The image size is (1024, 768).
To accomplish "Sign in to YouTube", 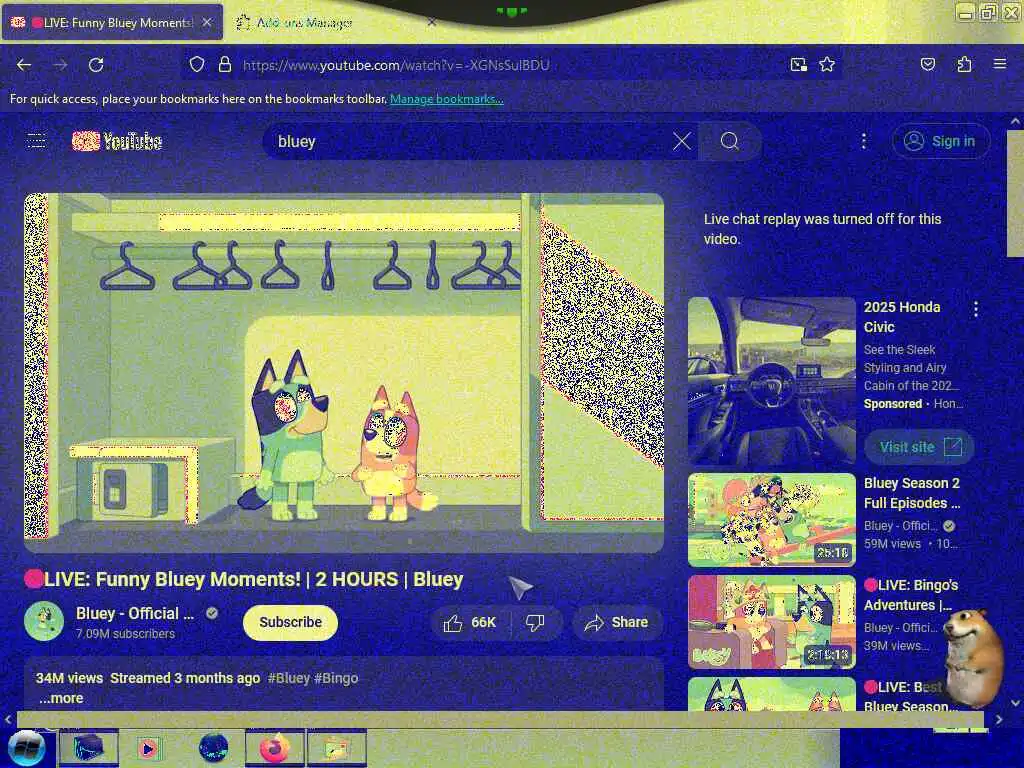I will [941, 141].
